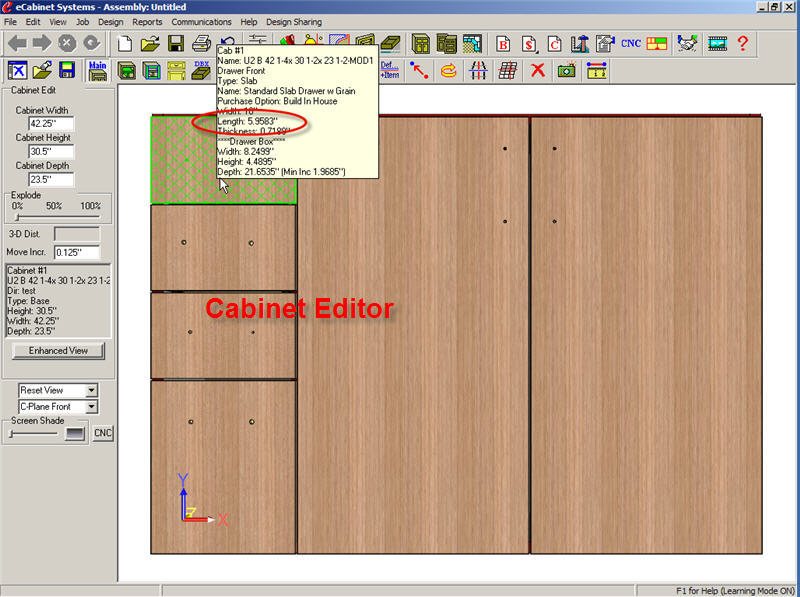Click the Cabinet Height input field

pos(51,152)
